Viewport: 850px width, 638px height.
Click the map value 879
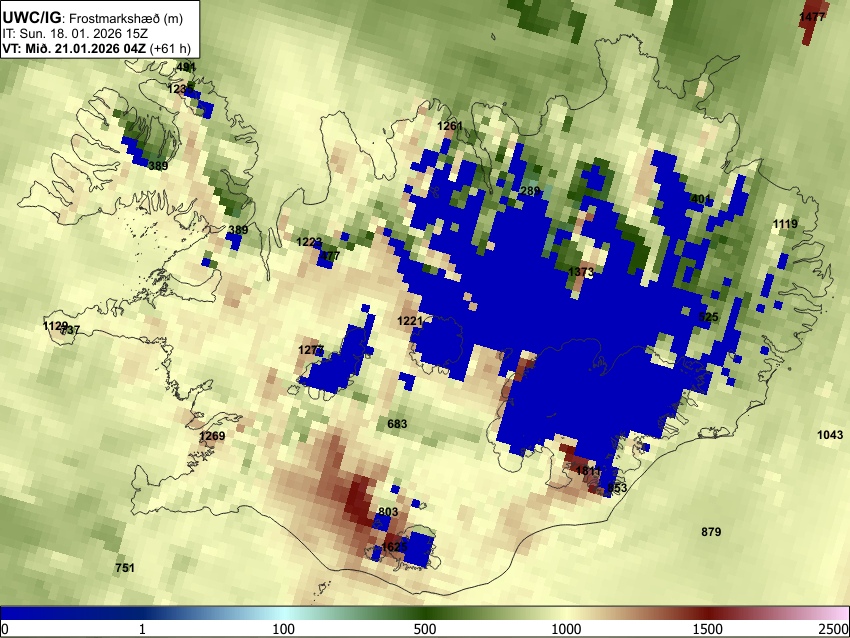[711, 532]
